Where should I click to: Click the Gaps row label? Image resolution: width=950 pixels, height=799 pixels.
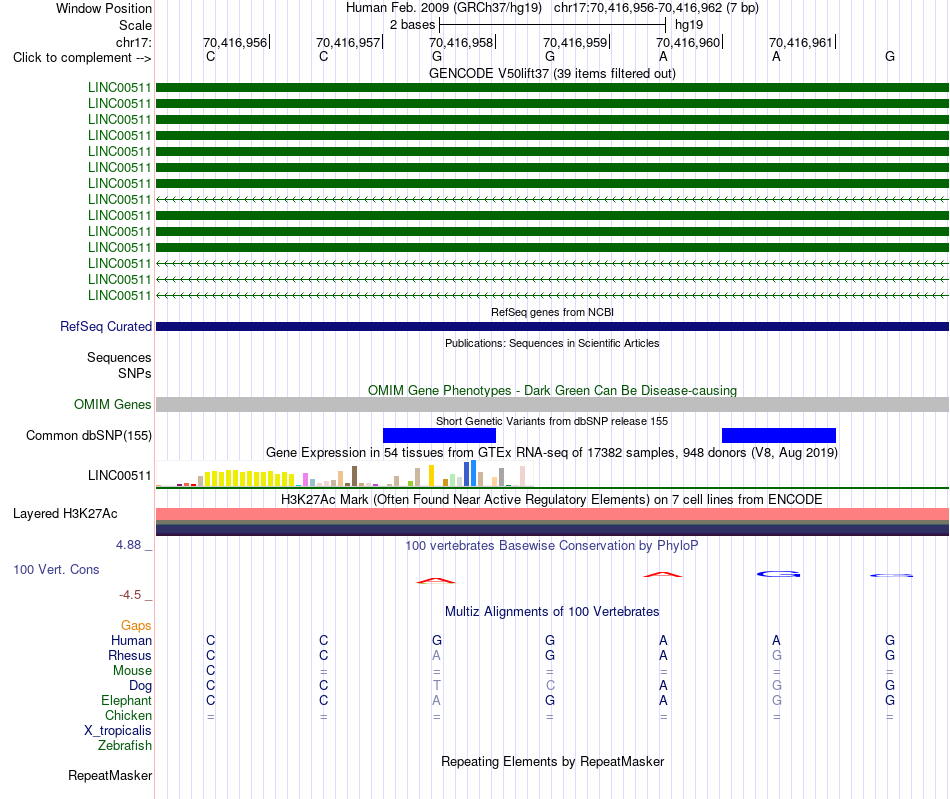pyautogui.click(x=136, y=625)
